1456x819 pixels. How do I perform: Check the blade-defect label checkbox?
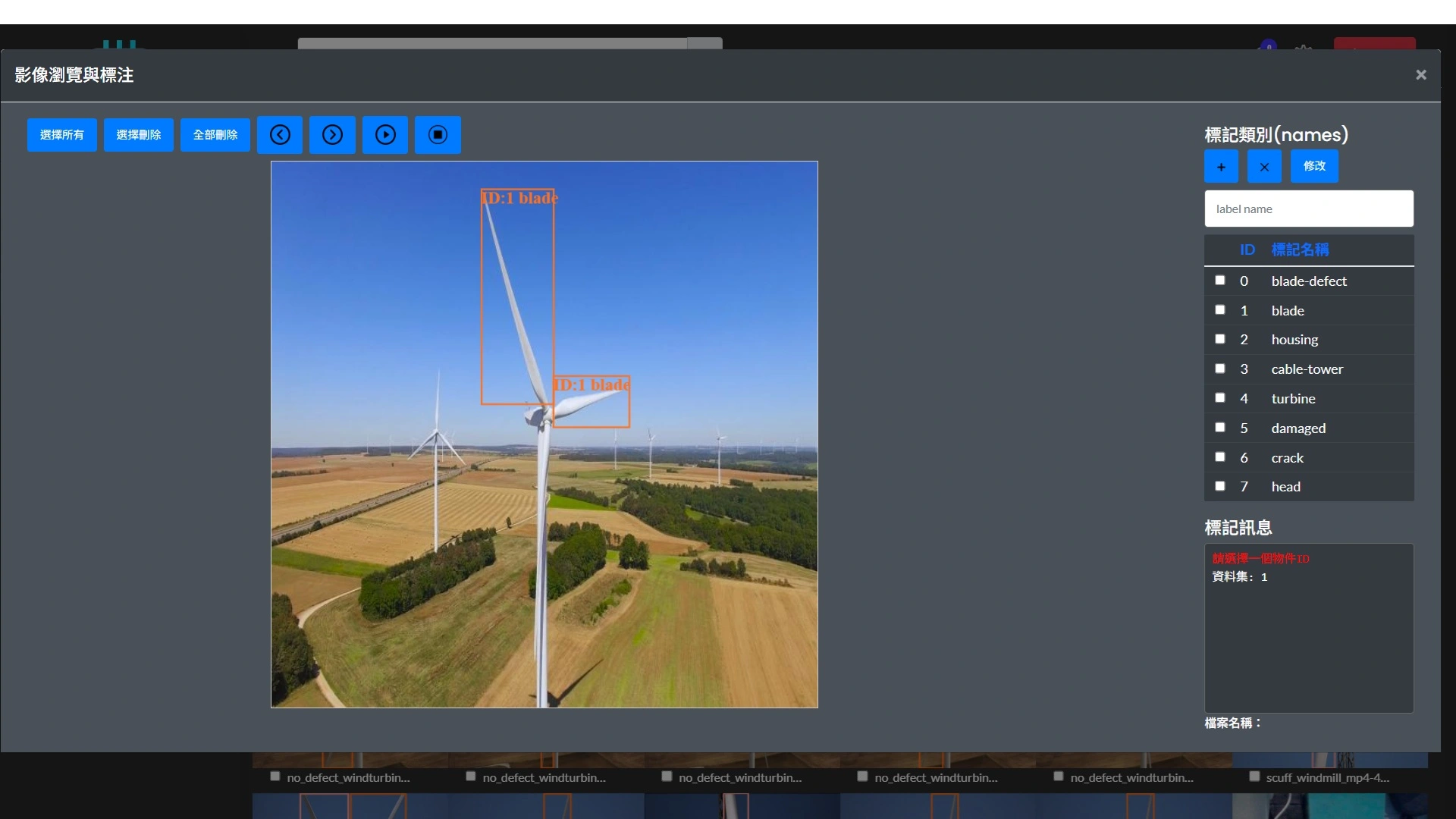pyautogui.click(x=1220, y=281)
